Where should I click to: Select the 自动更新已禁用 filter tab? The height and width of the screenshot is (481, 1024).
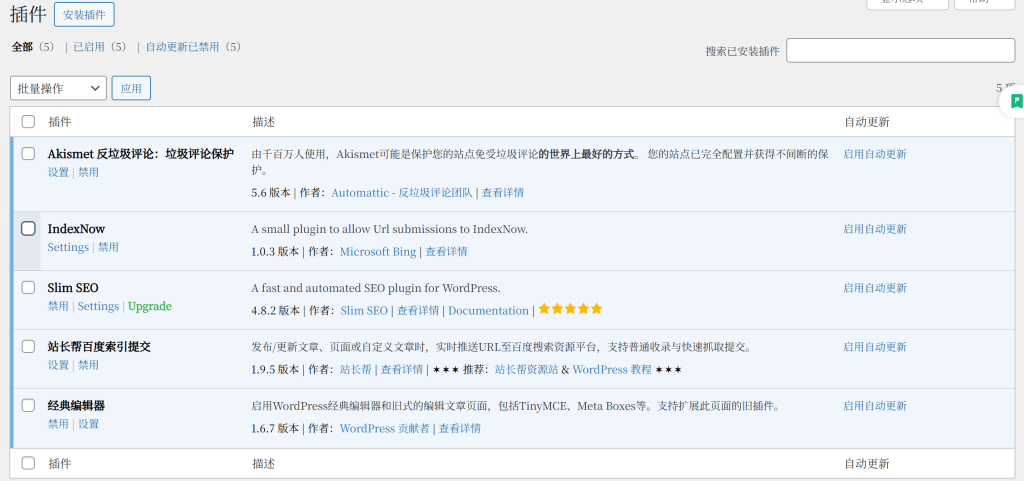coord(182,47)
